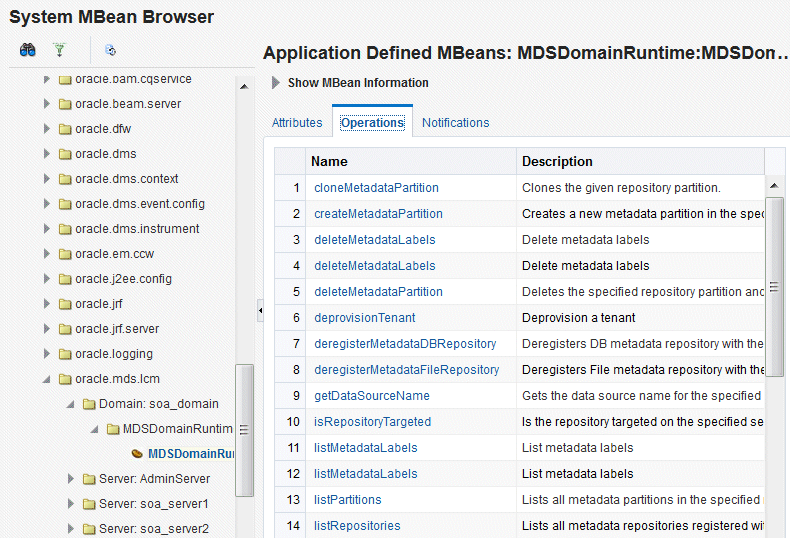Screen dimensions: 790x538
Task: Click the 'Deprovision a tenant' description cell
Action: click(x=640, y=318)
